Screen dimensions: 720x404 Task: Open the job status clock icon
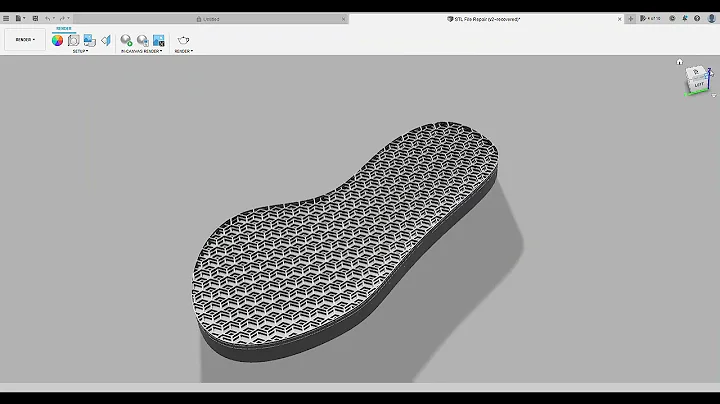point(672,18)
